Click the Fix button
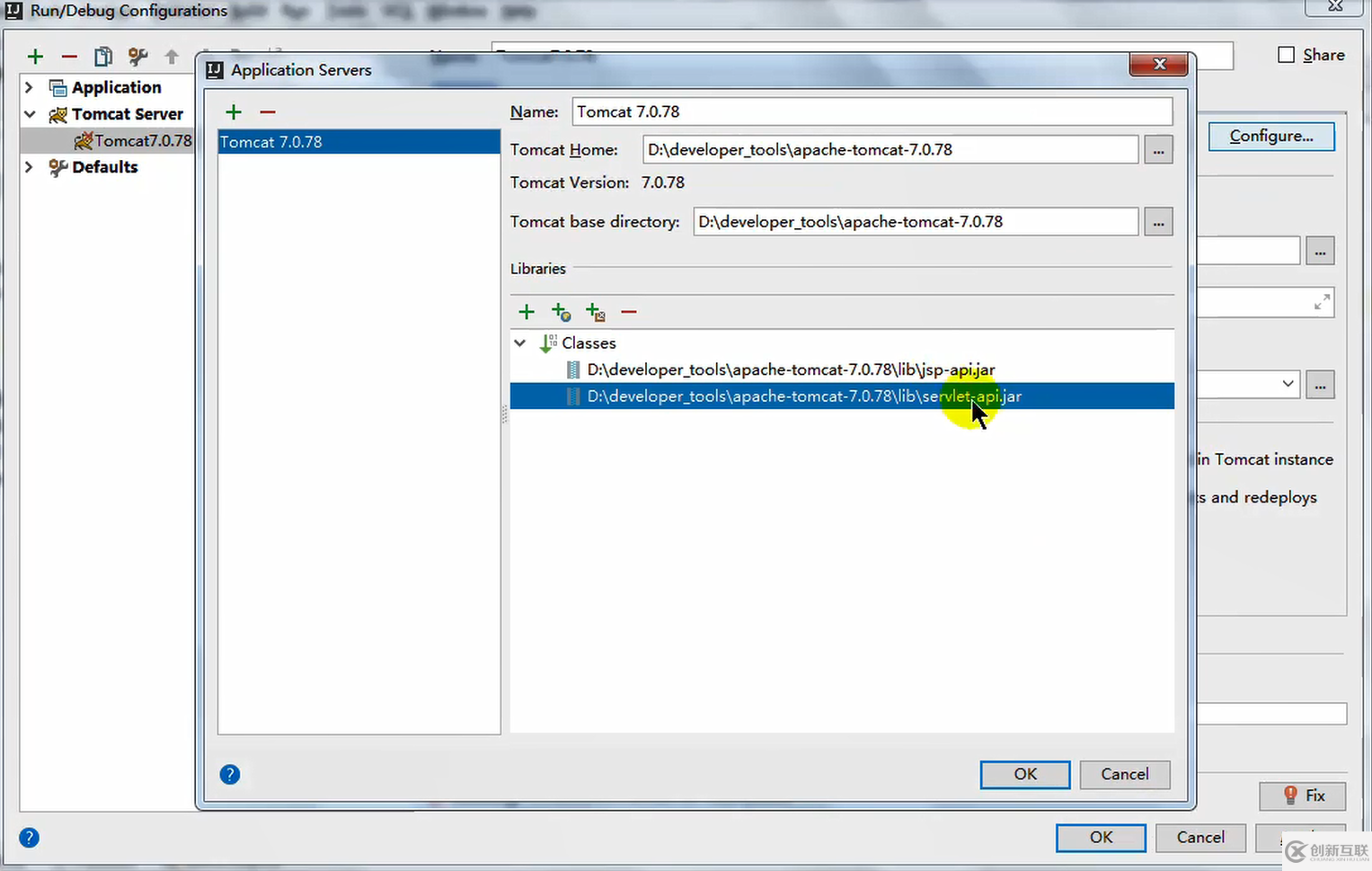This screenshot has width=1372, height=871. pyautogui.click(x=1303, y=795)
